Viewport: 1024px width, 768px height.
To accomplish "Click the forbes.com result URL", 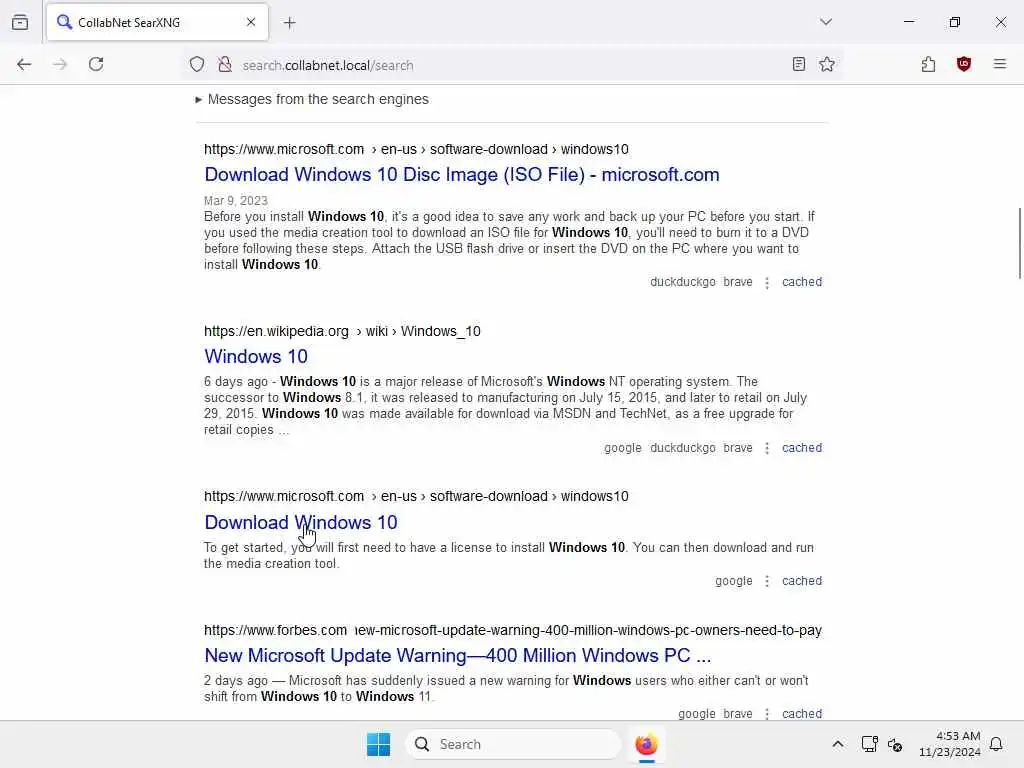I will coord(513,630).
